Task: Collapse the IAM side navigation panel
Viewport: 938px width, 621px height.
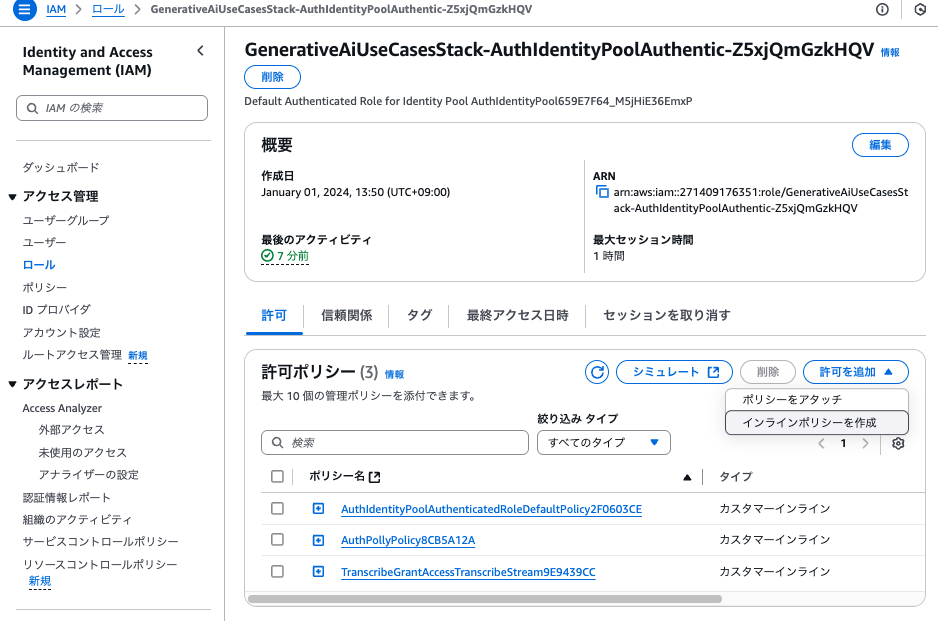Action: click(200, 51)
